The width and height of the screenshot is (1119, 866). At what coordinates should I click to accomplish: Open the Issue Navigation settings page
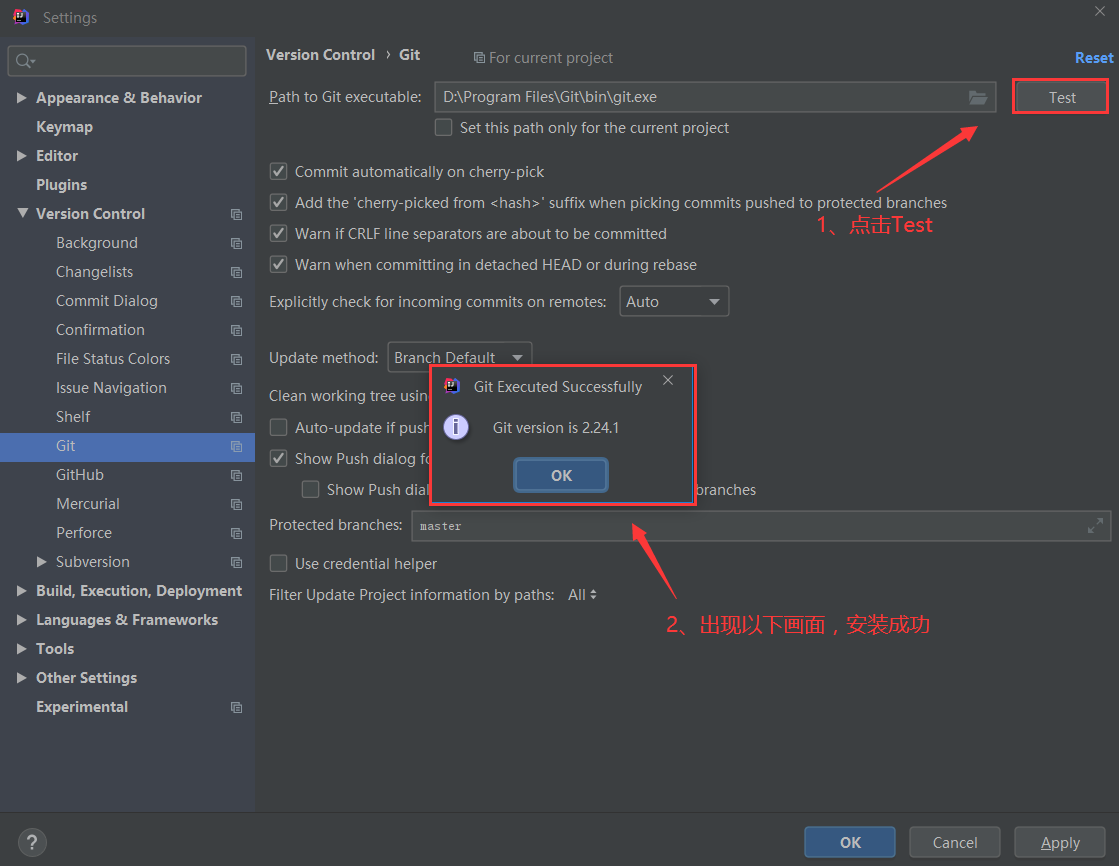(x=111, y=388)
